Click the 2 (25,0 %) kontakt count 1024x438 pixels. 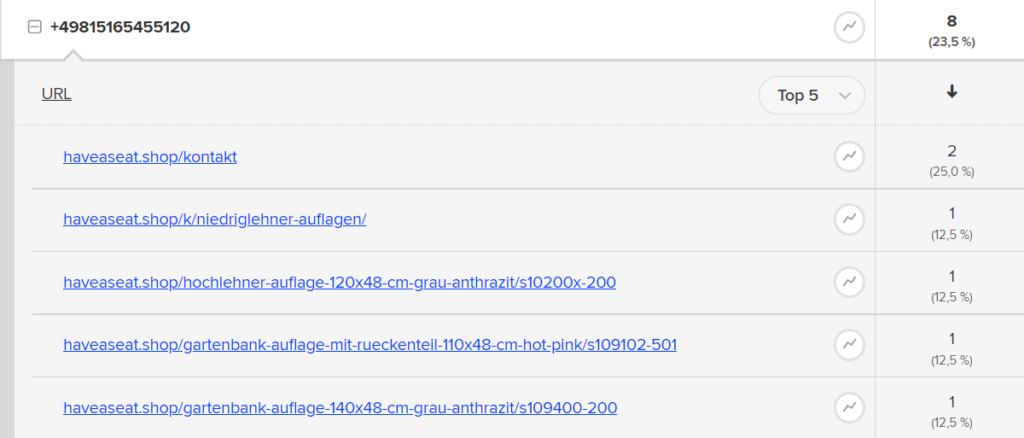(952, 160)
